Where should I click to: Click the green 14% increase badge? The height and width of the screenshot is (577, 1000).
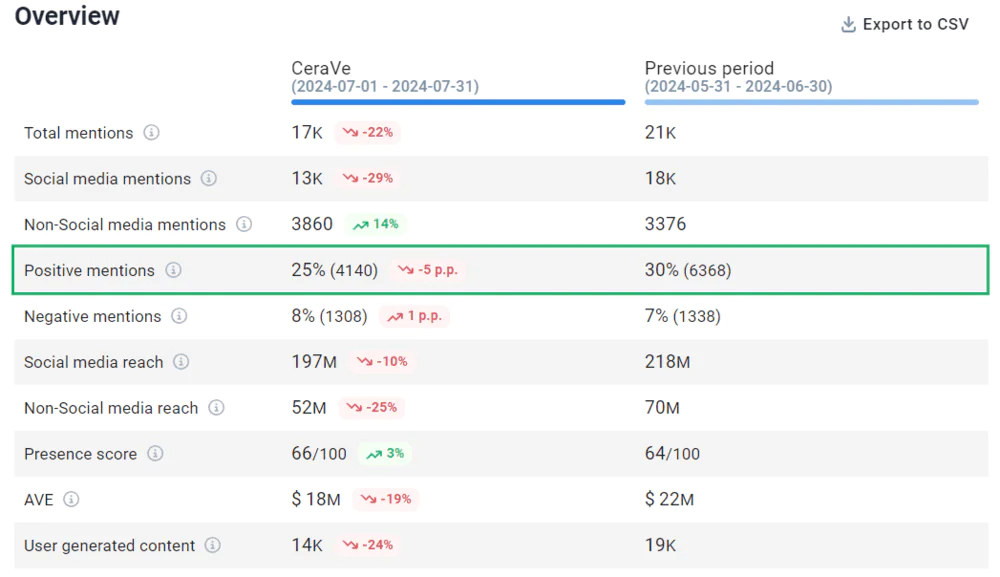pyautogui.click(x=376, y=224)
